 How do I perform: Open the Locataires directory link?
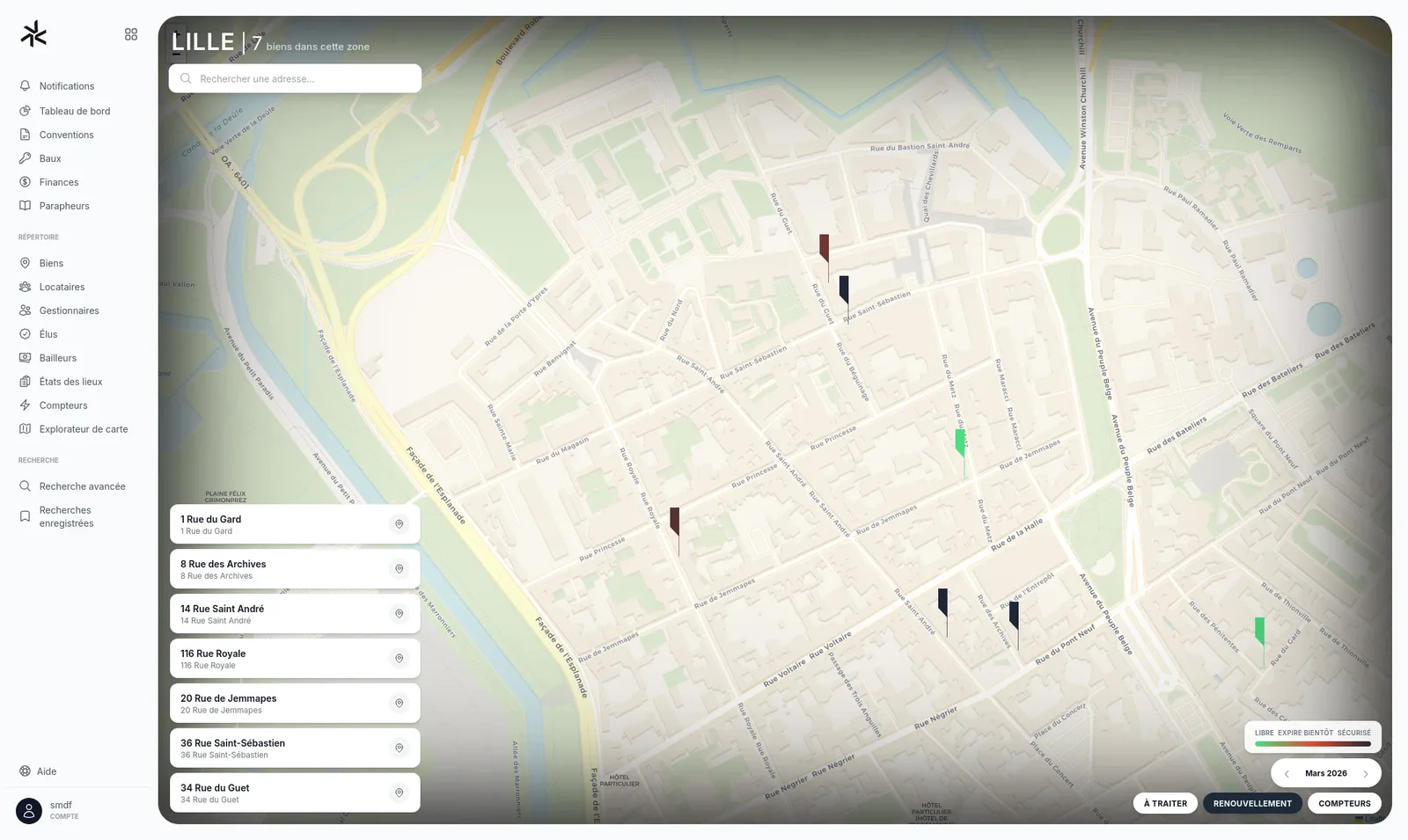pos(62,288)
